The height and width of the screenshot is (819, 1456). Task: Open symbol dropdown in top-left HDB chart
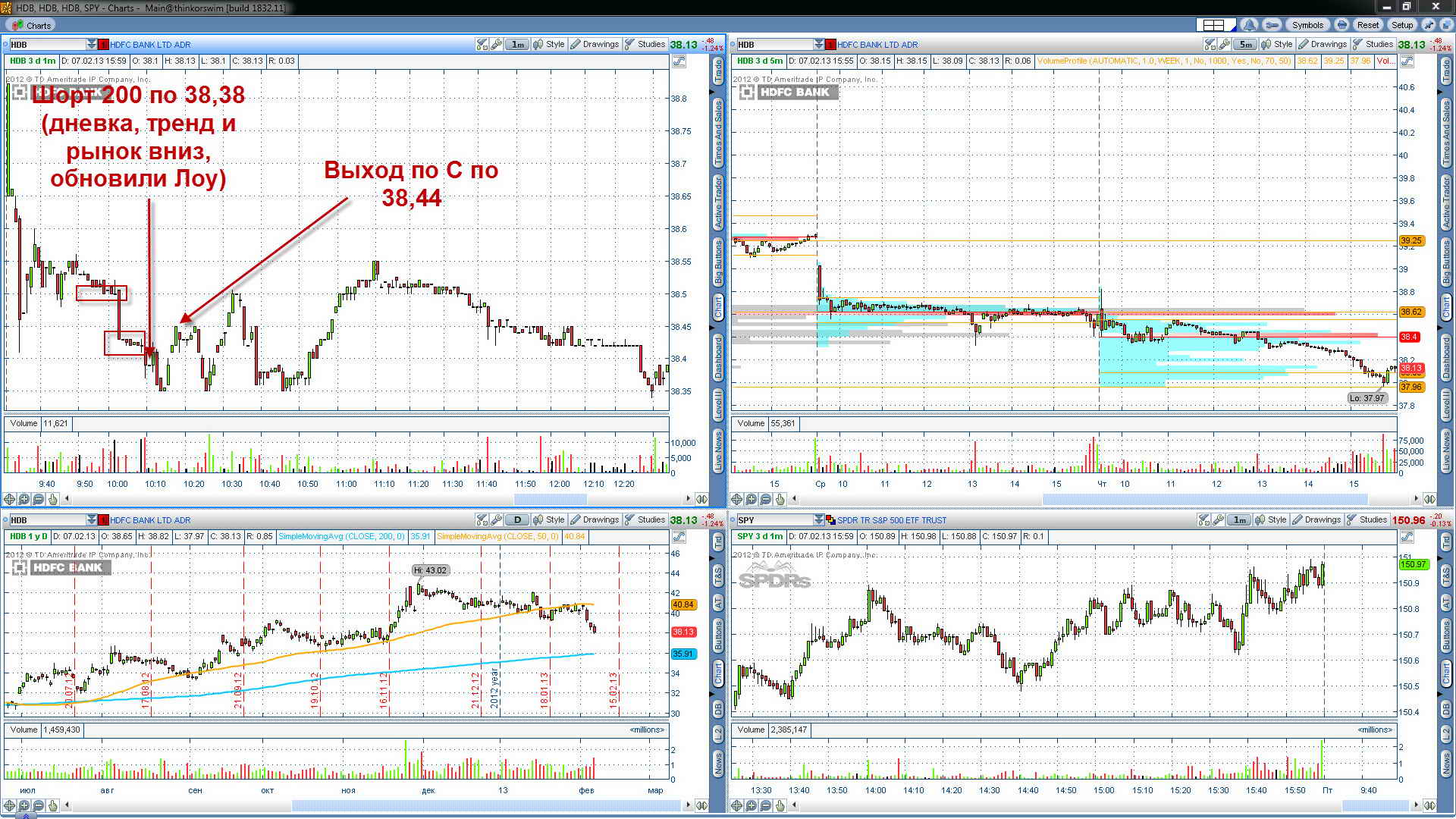click(x=92, y=45)
